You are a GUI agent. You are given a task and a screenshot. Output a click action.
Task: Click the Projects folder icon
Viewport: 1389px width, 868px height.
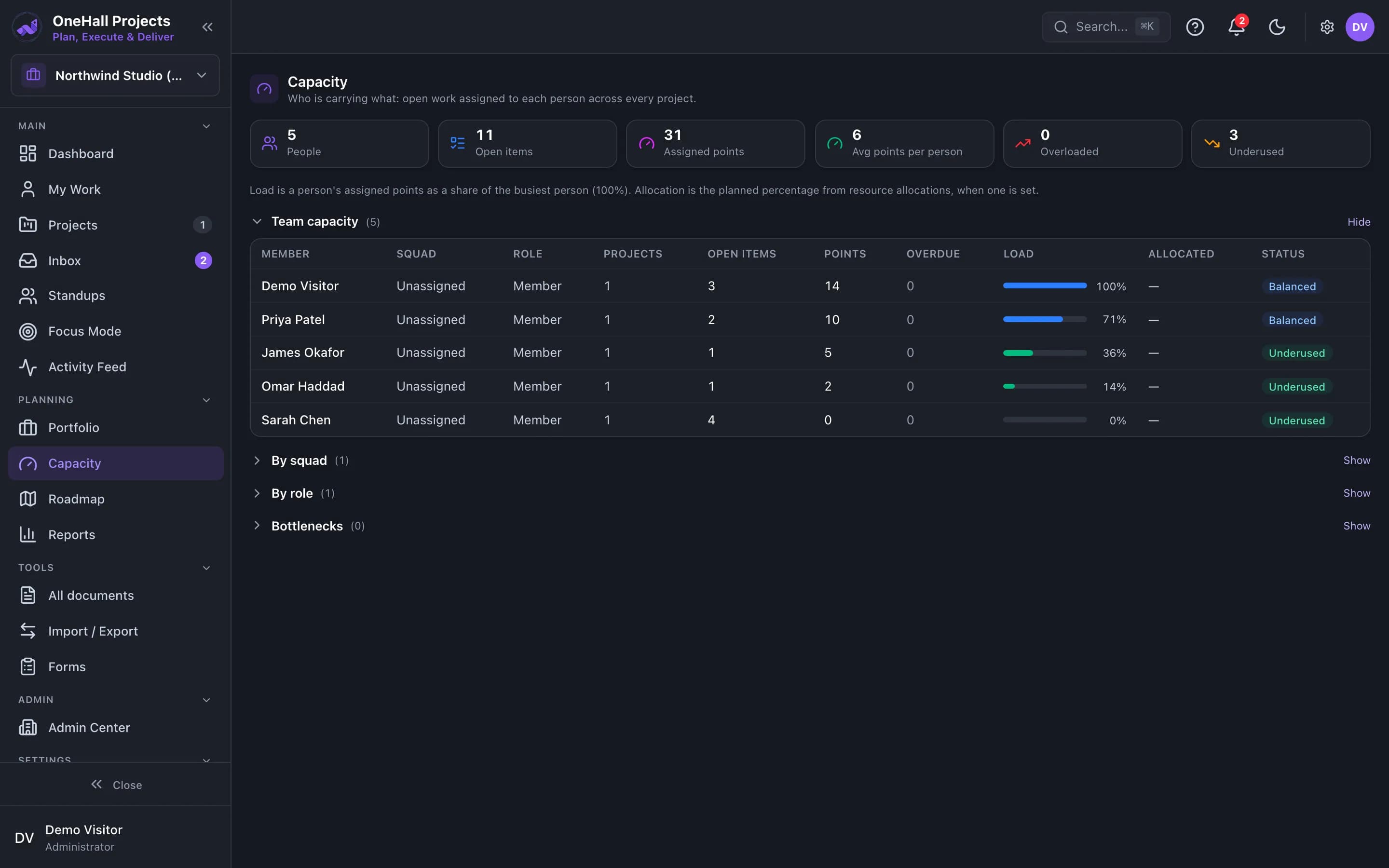(x=27, y=224)
